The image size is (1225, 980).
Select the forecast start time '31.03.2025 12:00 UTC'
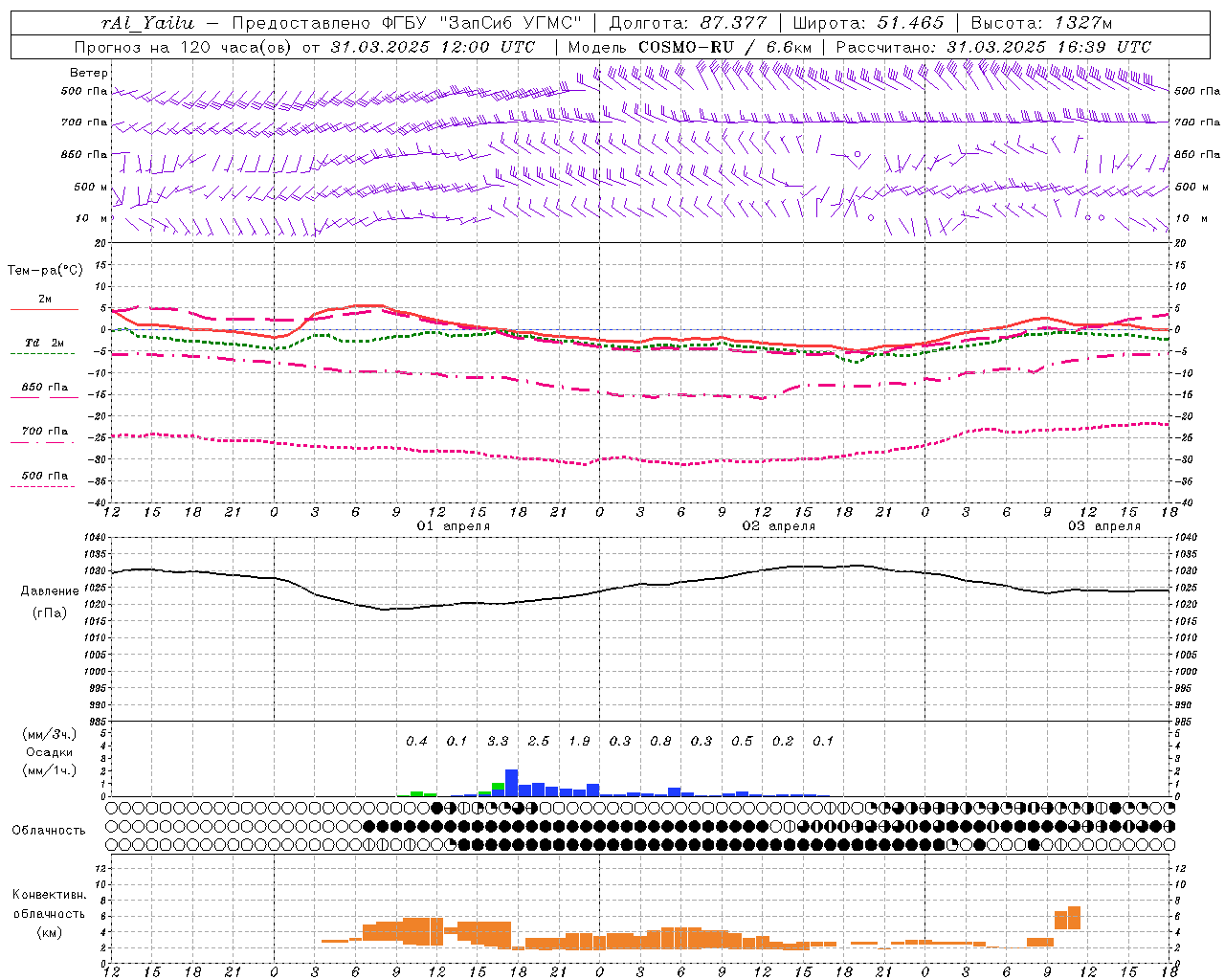[x=433, y=47]
